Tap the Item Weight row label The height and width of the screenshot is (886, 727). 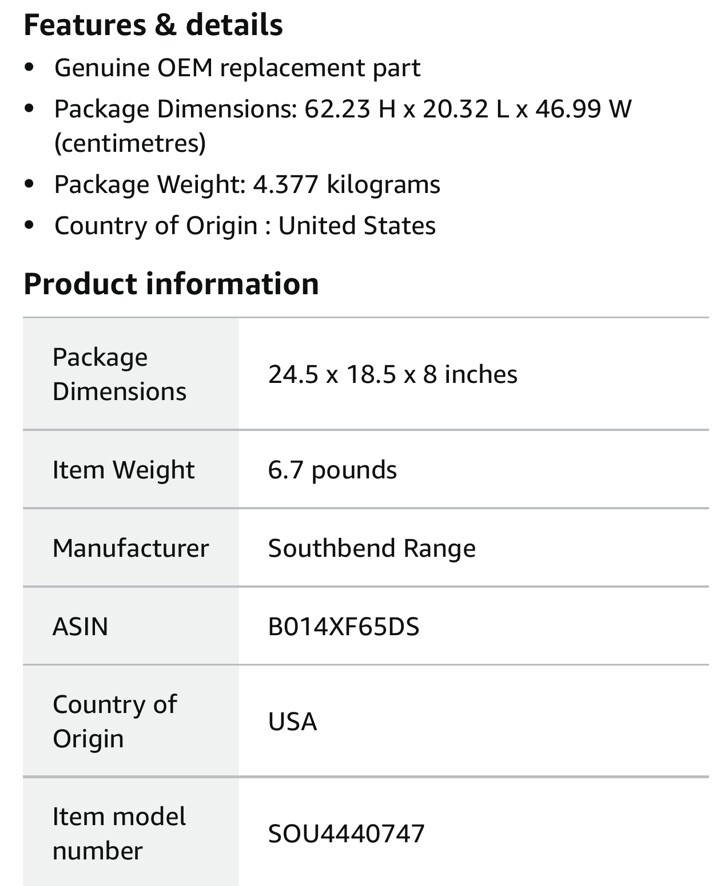click(x=123, y=470)
